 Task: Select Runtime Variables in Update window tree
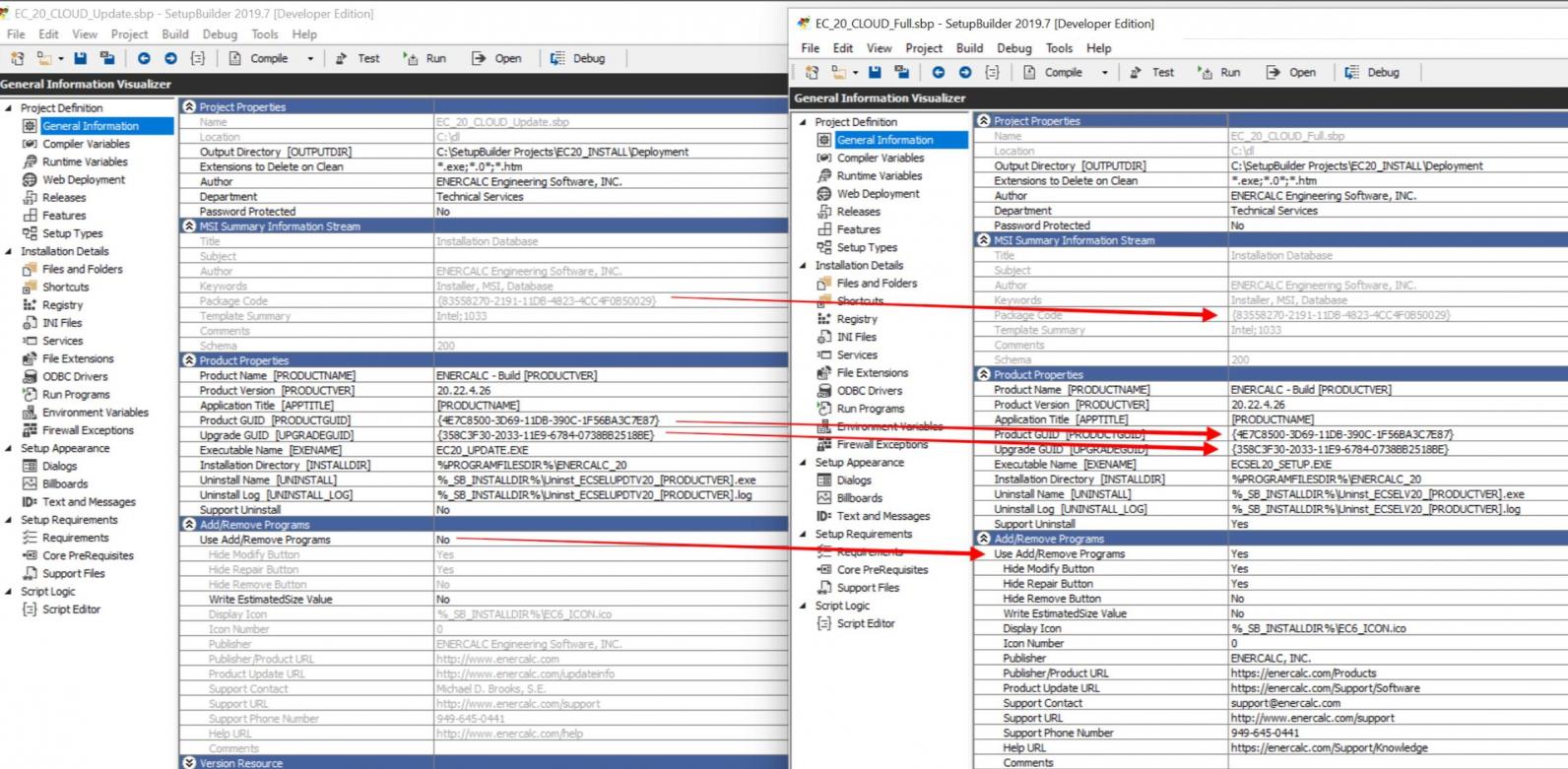tap(85, 161)
